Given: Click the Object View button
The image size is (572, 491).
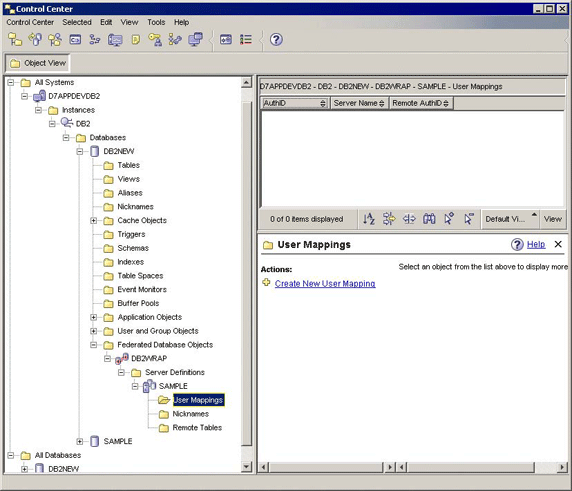Looking at the screenshot, I should pos(38,63).
